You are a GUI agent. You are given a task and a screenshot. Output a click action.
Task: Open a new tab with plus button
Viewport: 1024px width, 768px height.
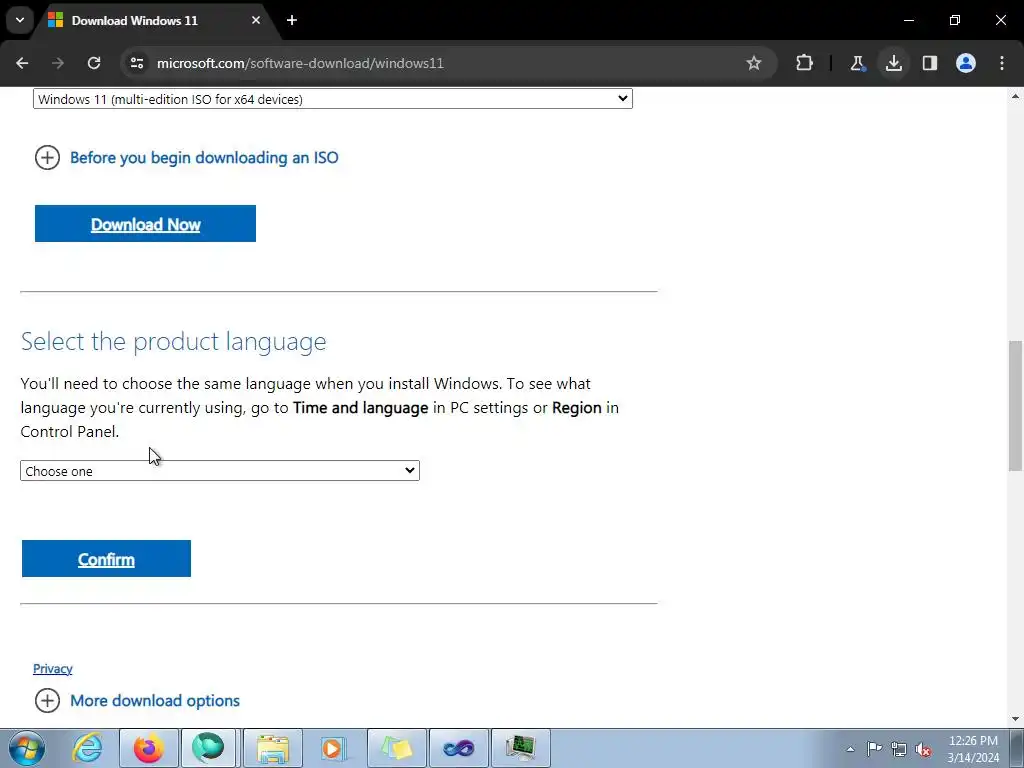coord(292,20)
